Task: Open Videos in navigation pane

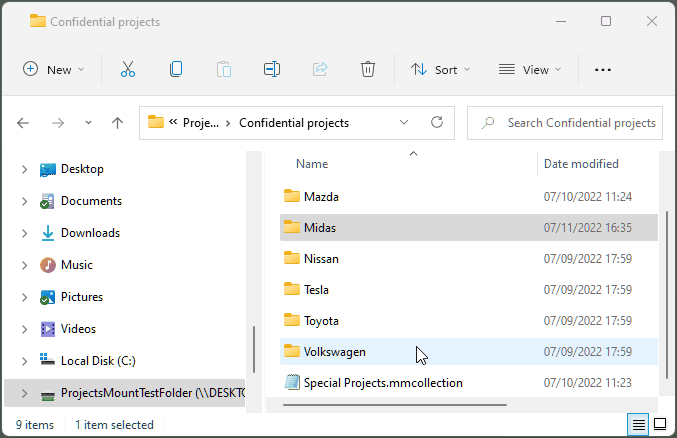Action: coord(78,329)
